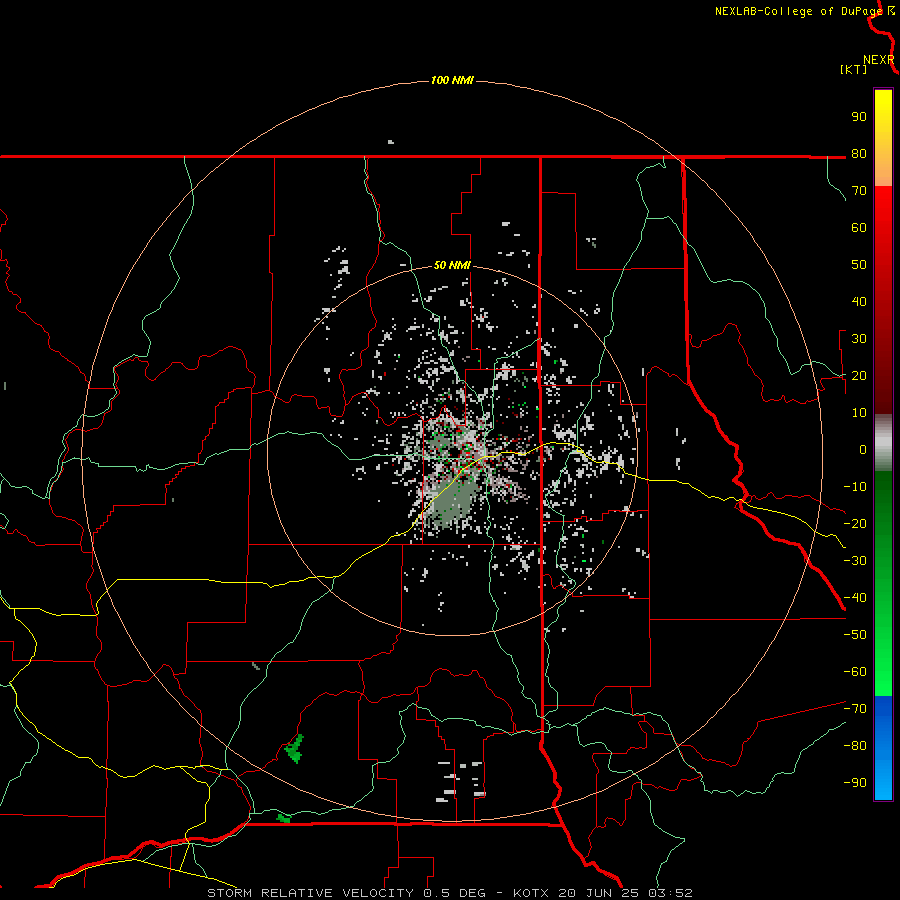Click the -10 value on velocity scale
900x900 pixels.
click(x=855, y=487)
